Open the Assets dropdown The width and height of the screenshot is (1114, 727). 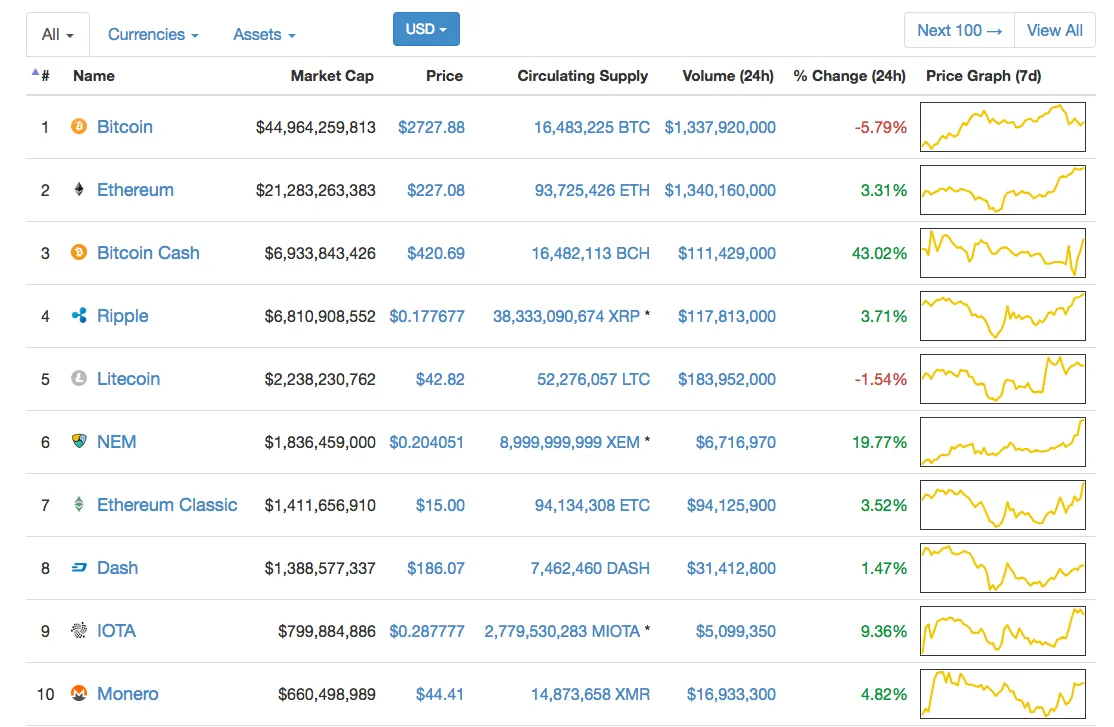tap(264, 34)
